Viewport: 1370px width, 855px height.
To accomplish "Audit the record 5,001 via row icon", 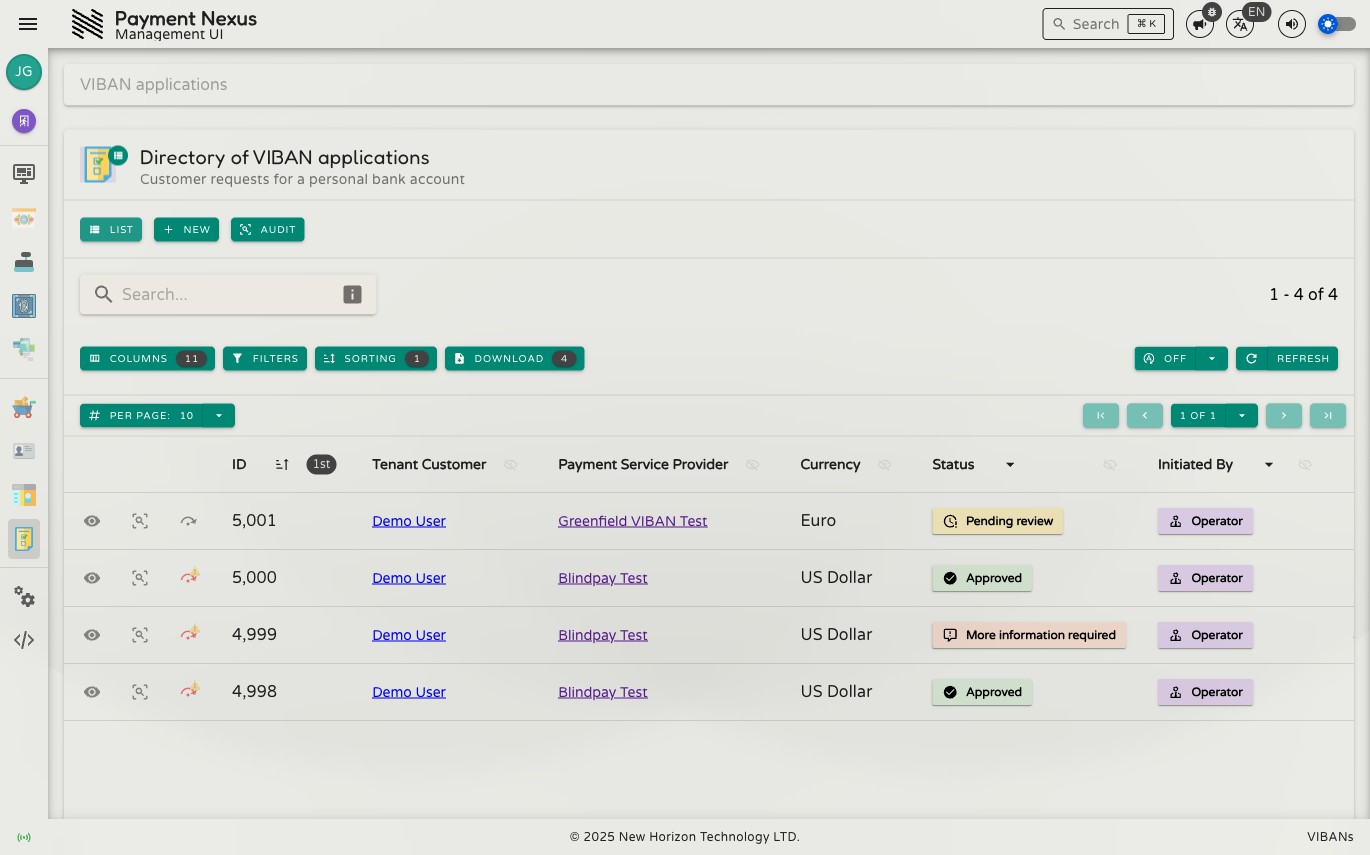I will [140, 521].
